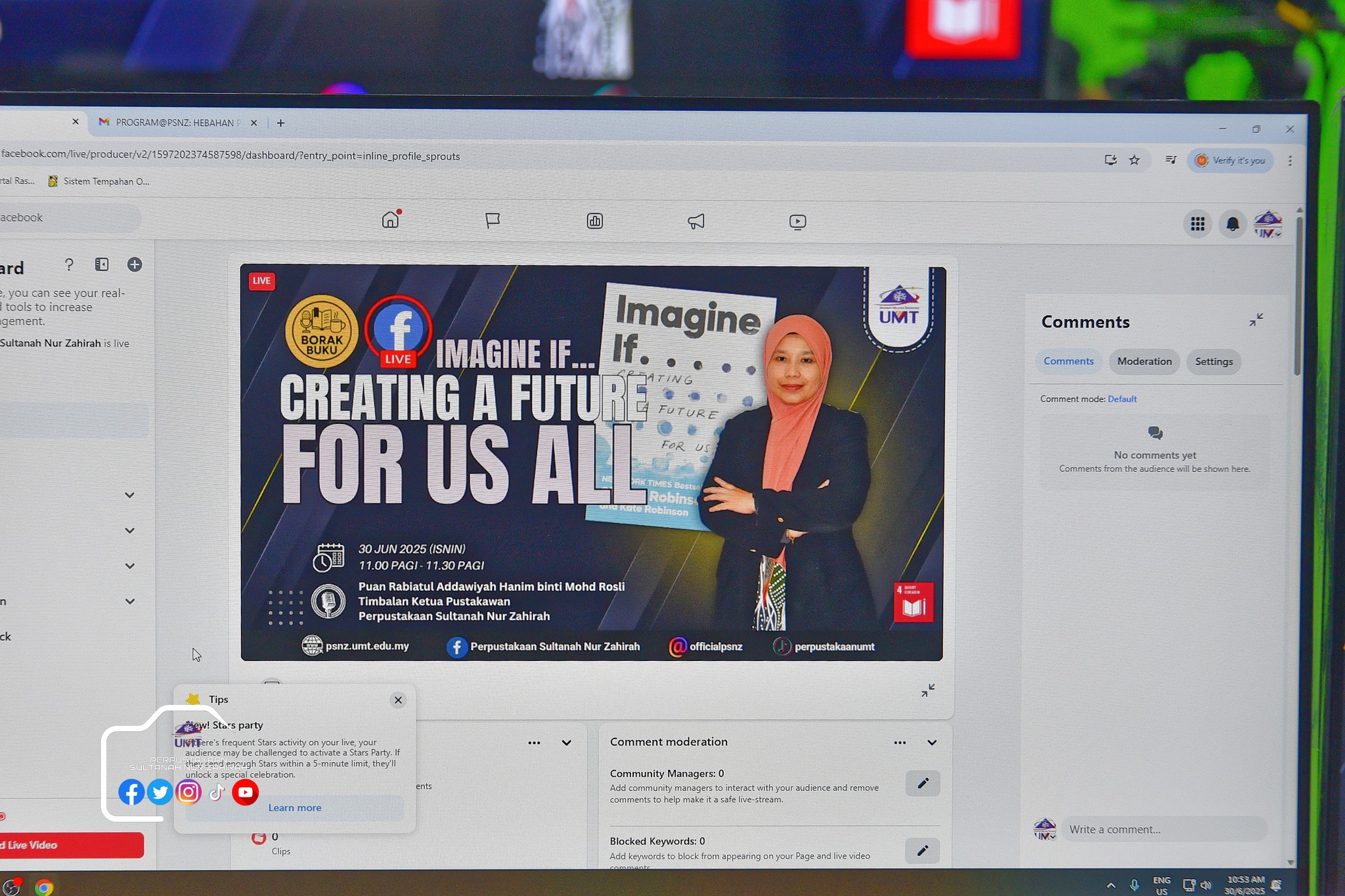Open the Facebook Home icon
The width and height of the screenshot is (1345, 896).
(390, 220)
